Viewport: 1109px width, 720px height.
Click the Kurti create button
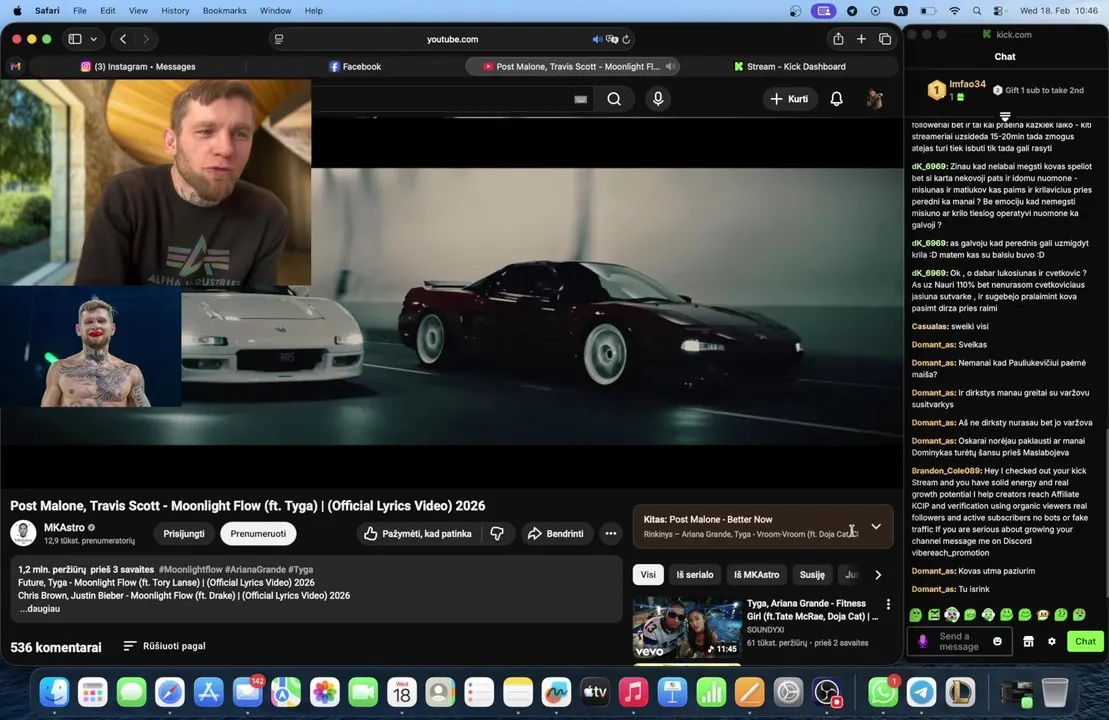(790, 99)
